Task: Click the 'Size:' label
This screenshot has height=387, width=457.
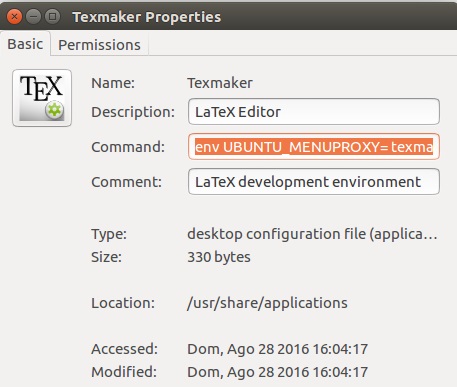Action: (106, 257)
